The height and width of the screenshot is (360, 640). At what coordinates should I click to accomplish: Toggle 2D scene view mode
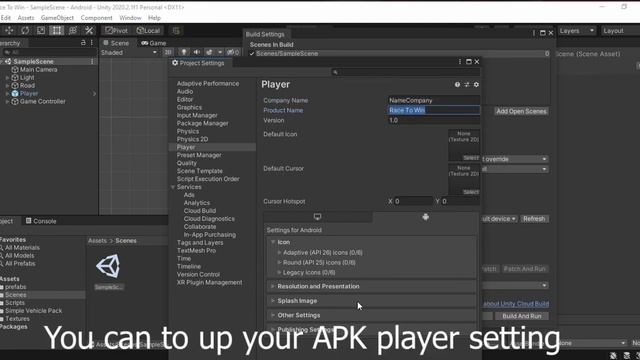click(168, 52)
